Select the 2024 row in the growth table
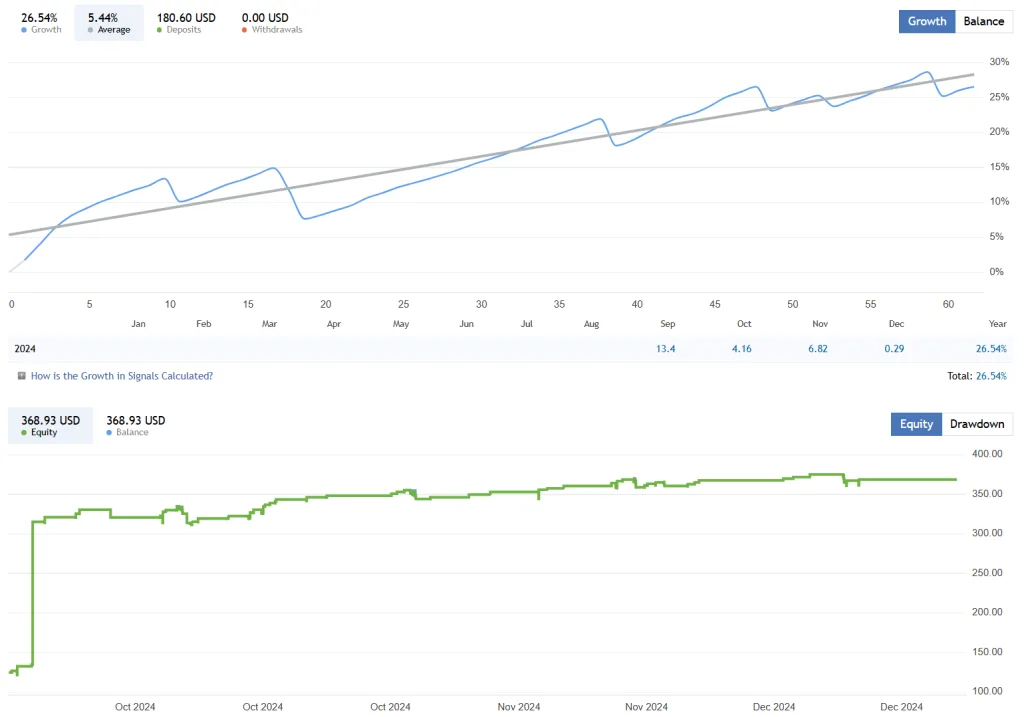The width and height of the screenshot is (1024, 717). [x=25, y=348]
